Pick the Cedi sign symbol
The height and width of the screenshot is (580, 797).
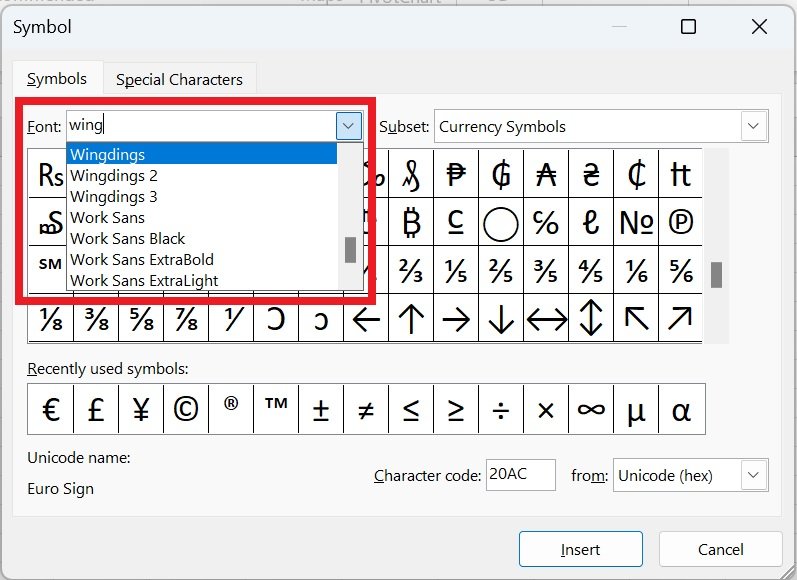pos(636,174)
